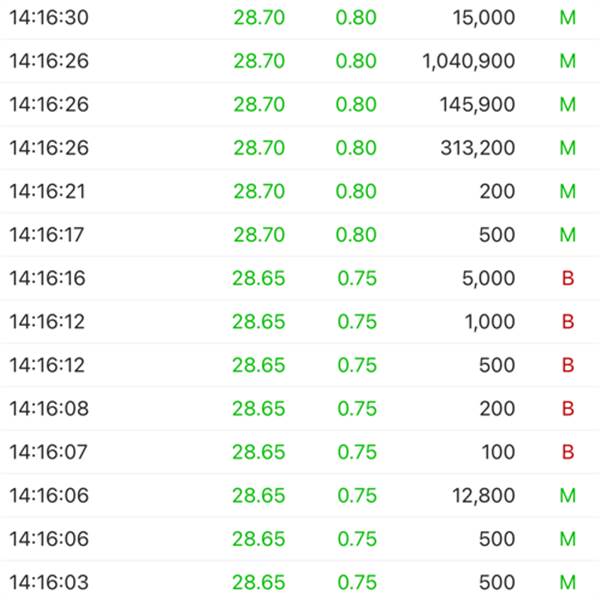
Task: Click red B marker at 14:16:07
Action: 568,452
